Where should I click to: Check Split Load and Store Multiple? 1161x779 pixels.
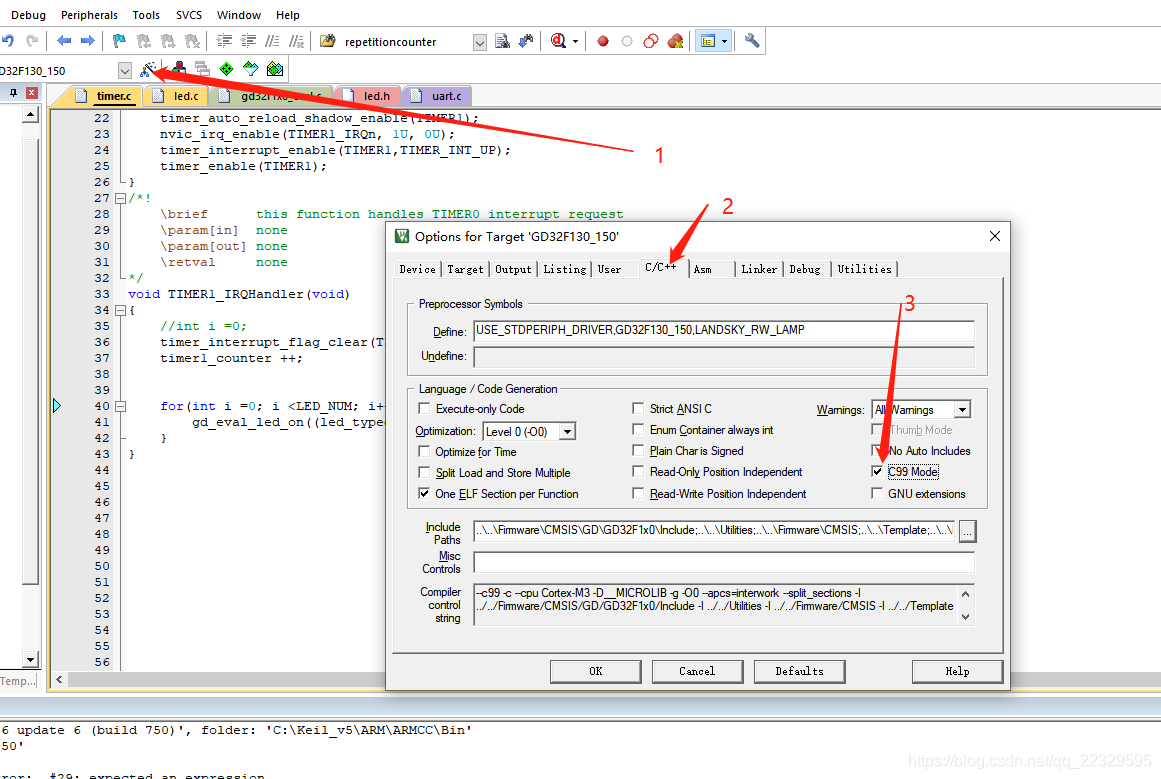424,472
